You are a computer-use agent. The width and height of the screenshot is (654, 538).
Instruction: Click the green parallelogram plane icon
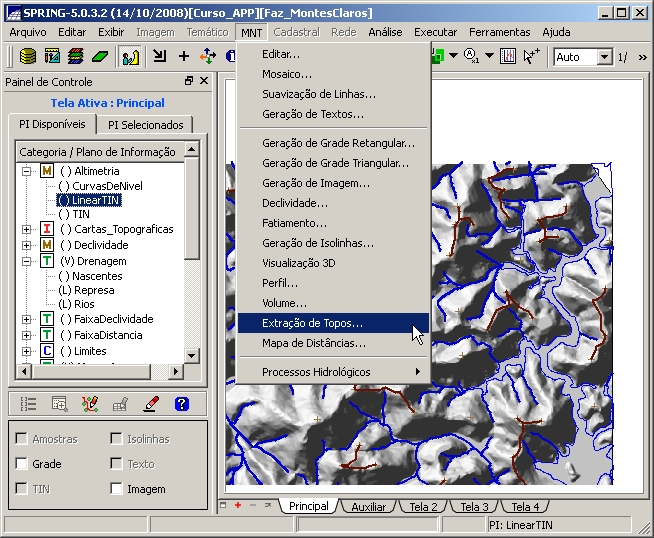click(x=99, y=57)
